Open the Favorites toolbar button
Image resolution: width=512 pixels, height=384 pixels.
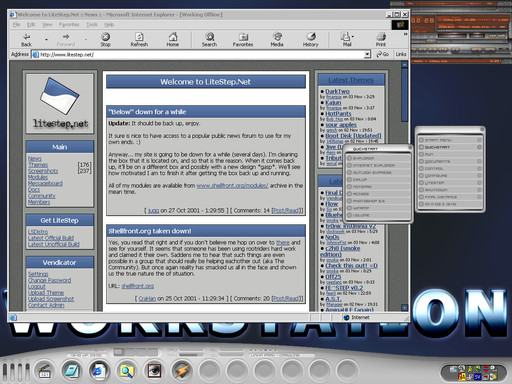(243, 40)
